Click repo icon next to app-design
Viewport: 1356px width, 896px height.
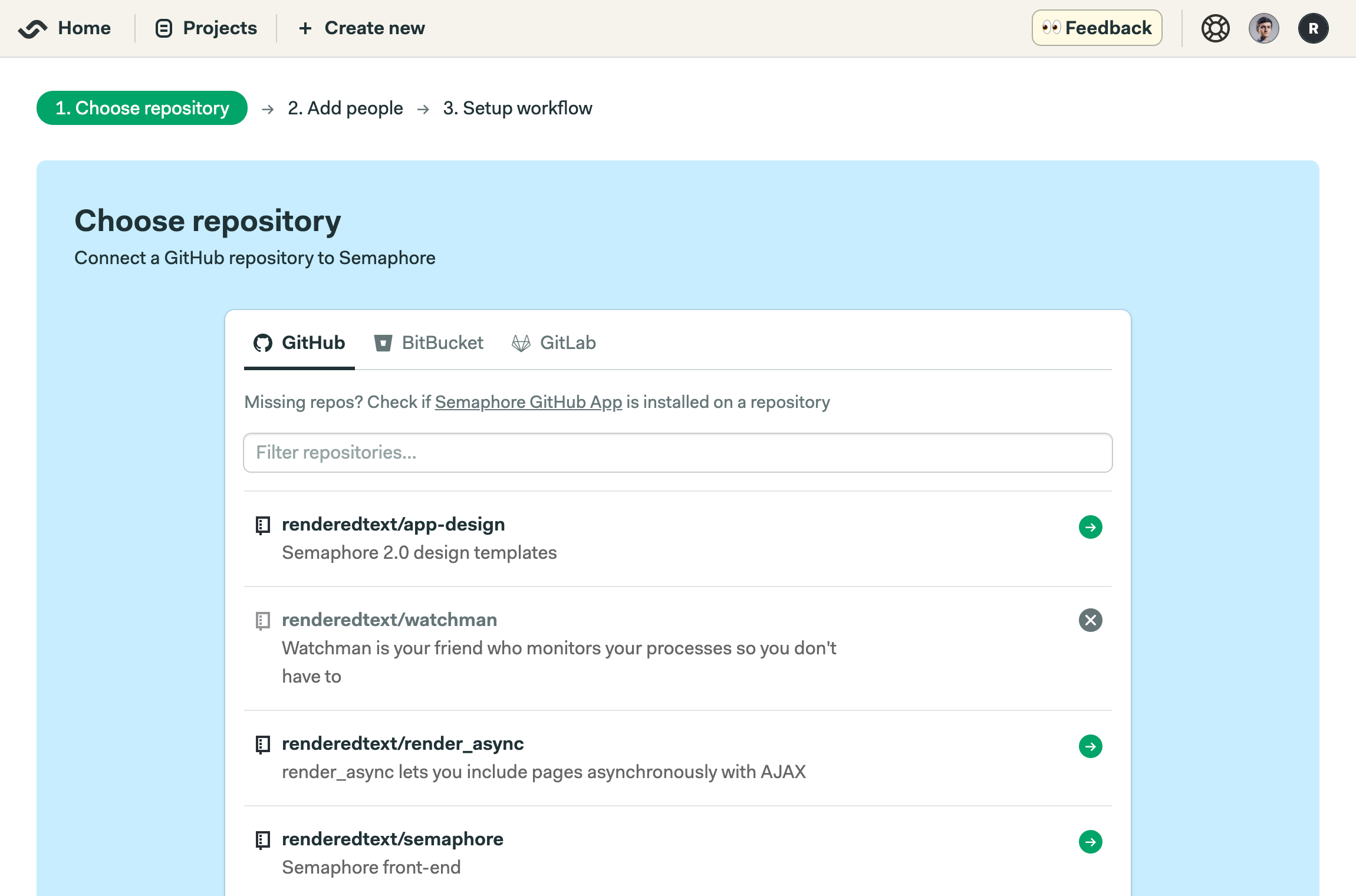pos(263,525)
